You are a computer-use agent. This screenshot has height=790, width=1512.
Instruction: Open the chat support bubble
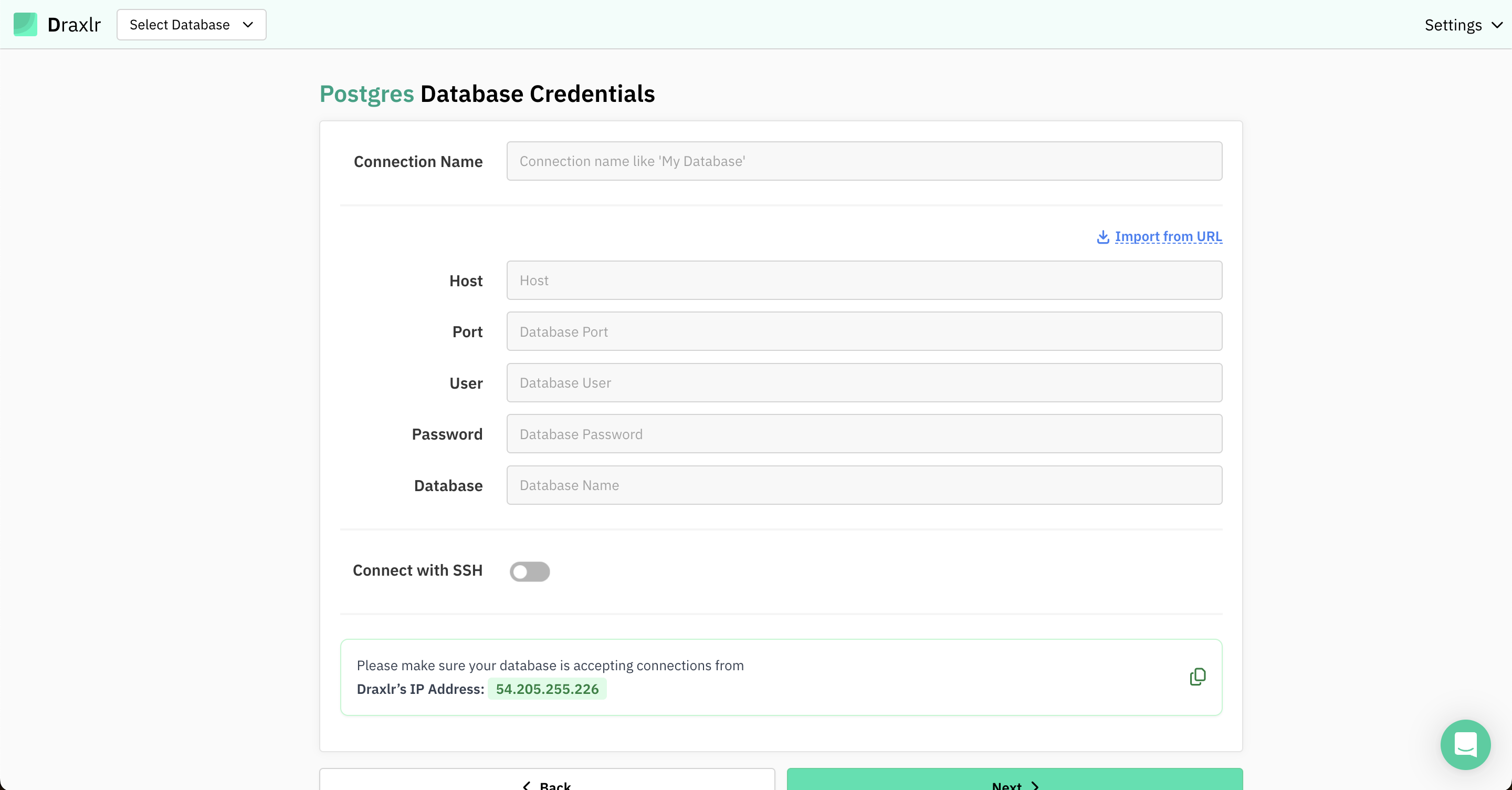pos(1465,744)
